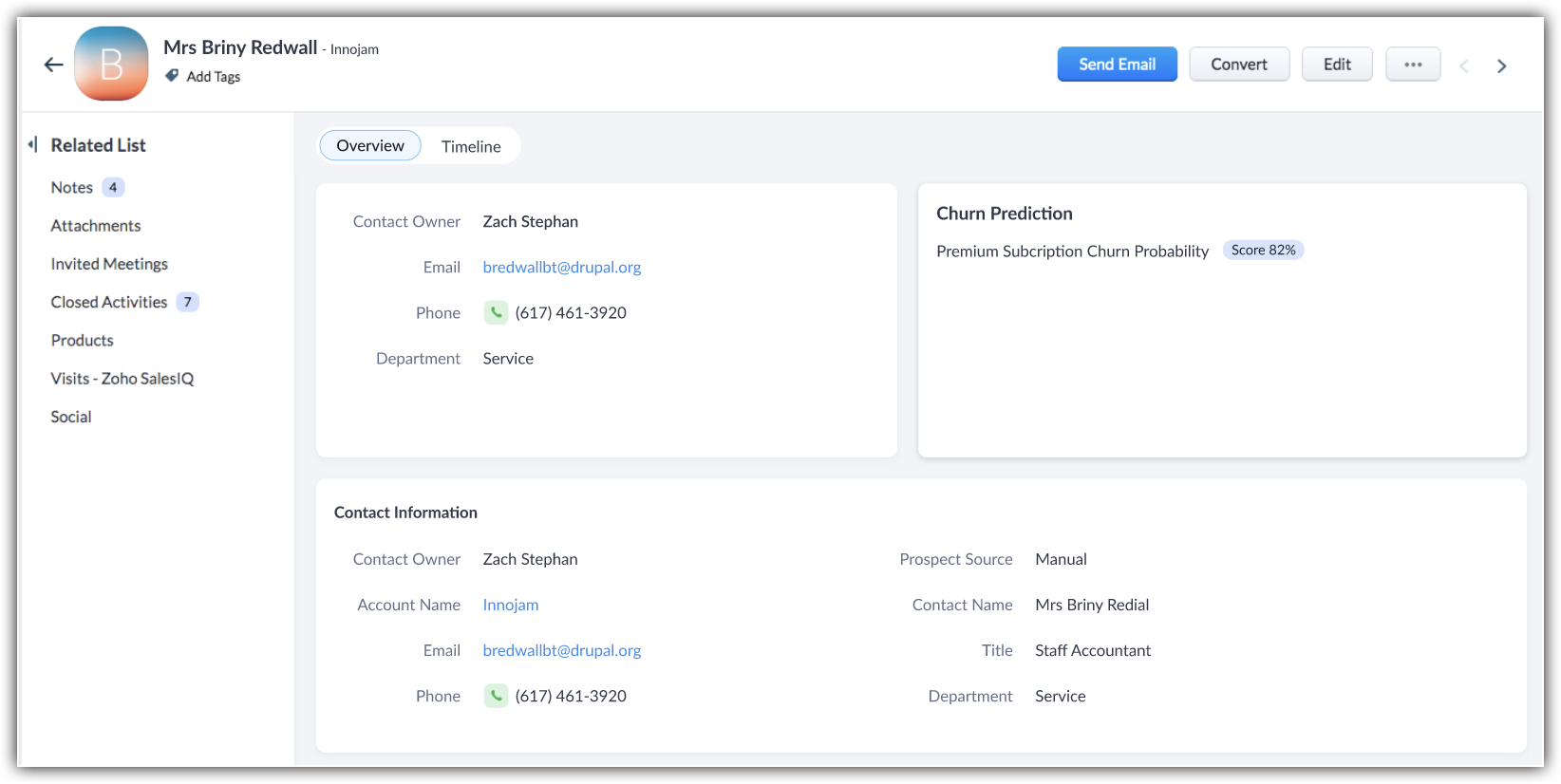Click the phone icon in overview card
Image resolution: width=1561 pixels, height=784 pixels.
(x=496, y=313)
